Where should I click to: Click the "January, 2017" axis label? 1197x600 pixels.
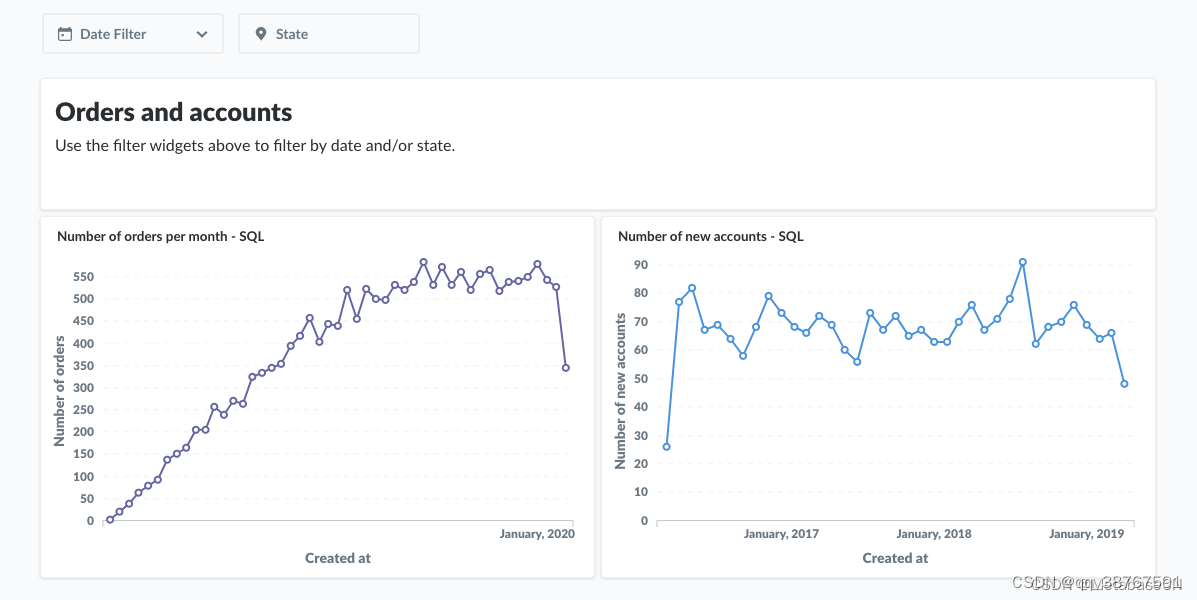coord(781,534)
